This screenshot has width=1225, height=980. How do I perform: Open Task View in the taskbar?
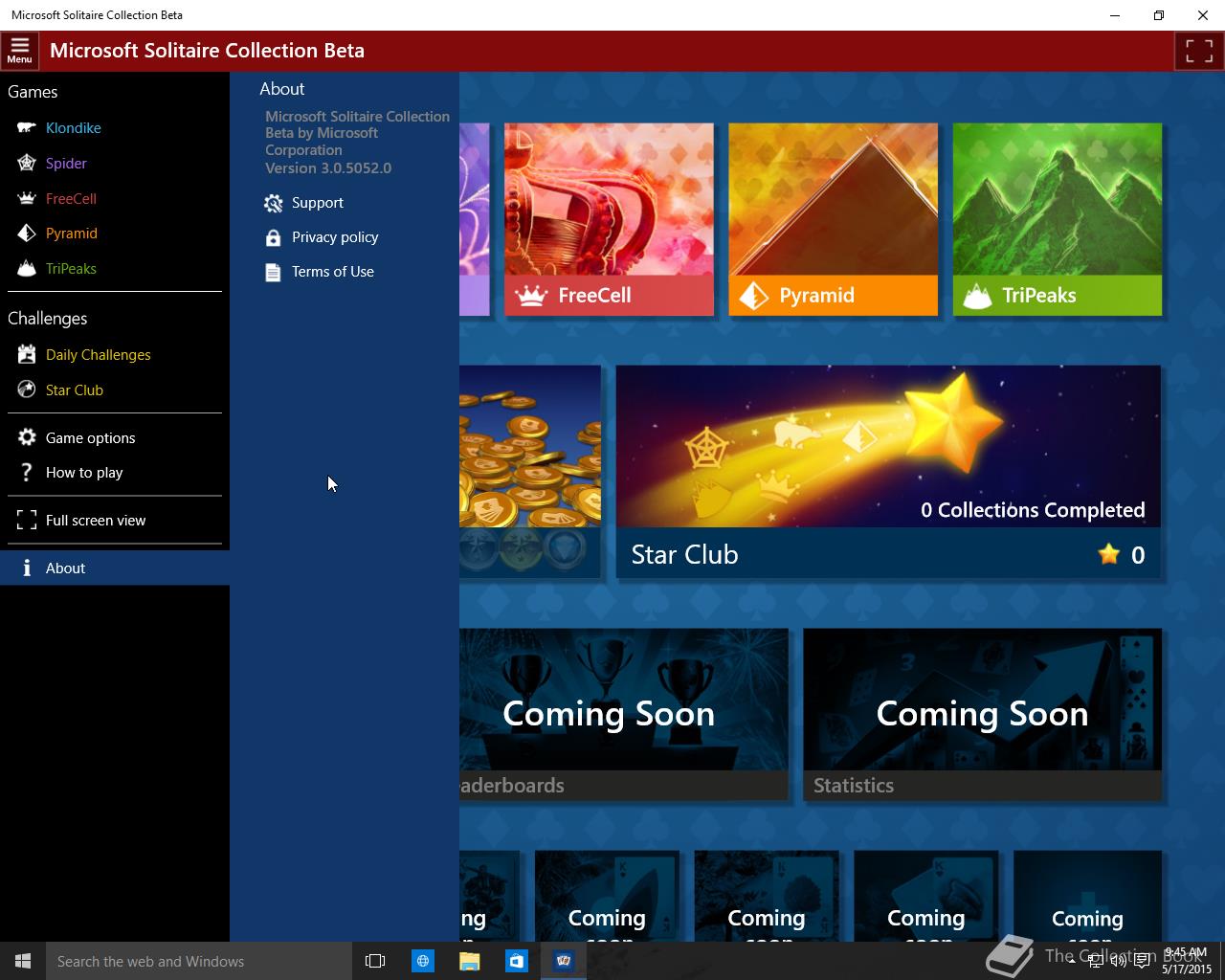coord(375,961)
